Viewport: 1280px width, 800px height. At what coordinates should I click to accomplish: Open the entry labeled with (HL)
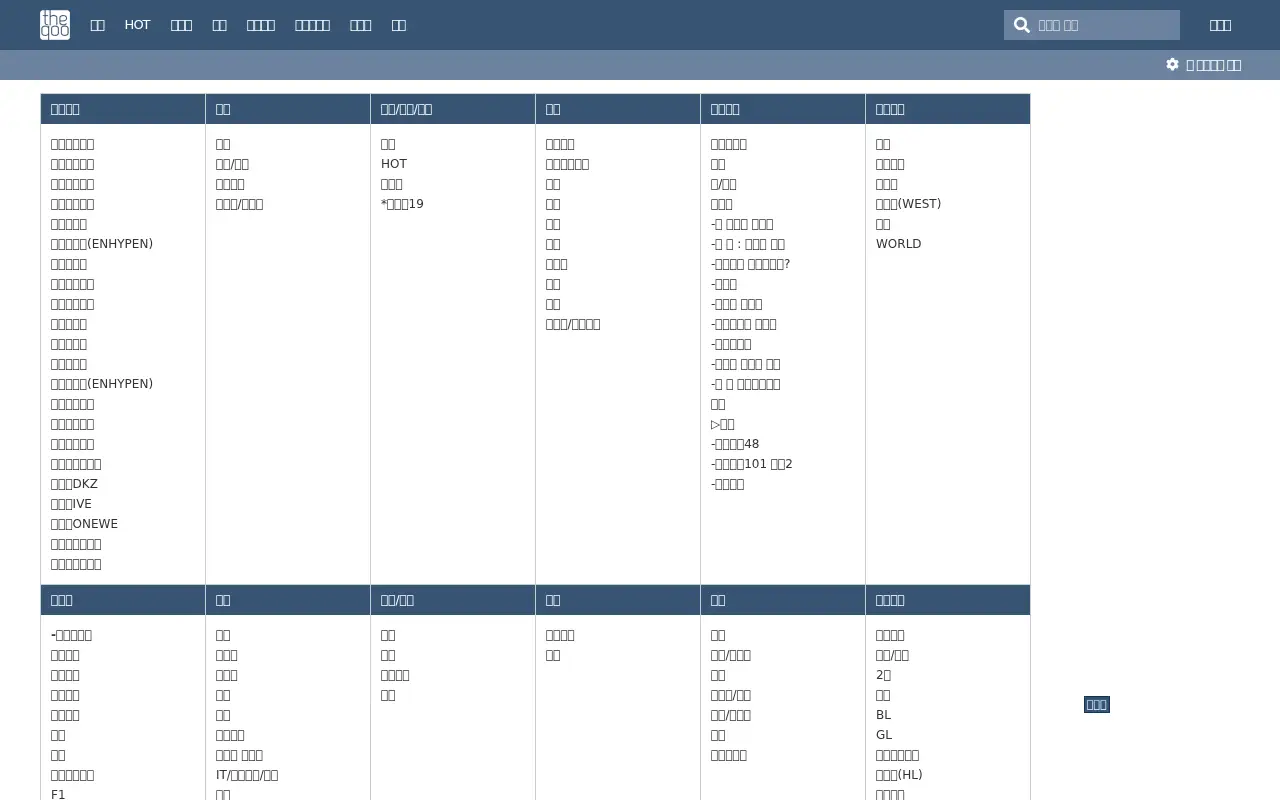tap(899, 775)
